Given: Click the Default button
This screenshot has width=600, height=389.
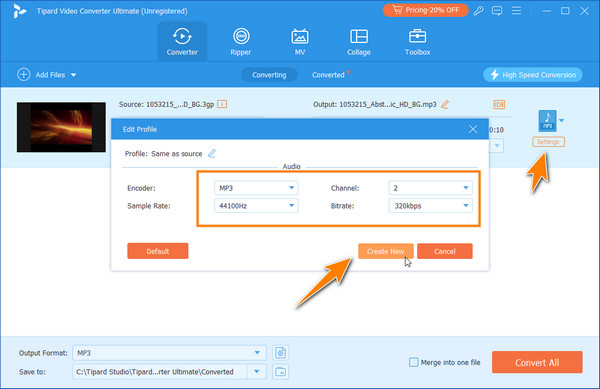Looking at the screenshot, I should pyautogui.click(x=158, y=251).
